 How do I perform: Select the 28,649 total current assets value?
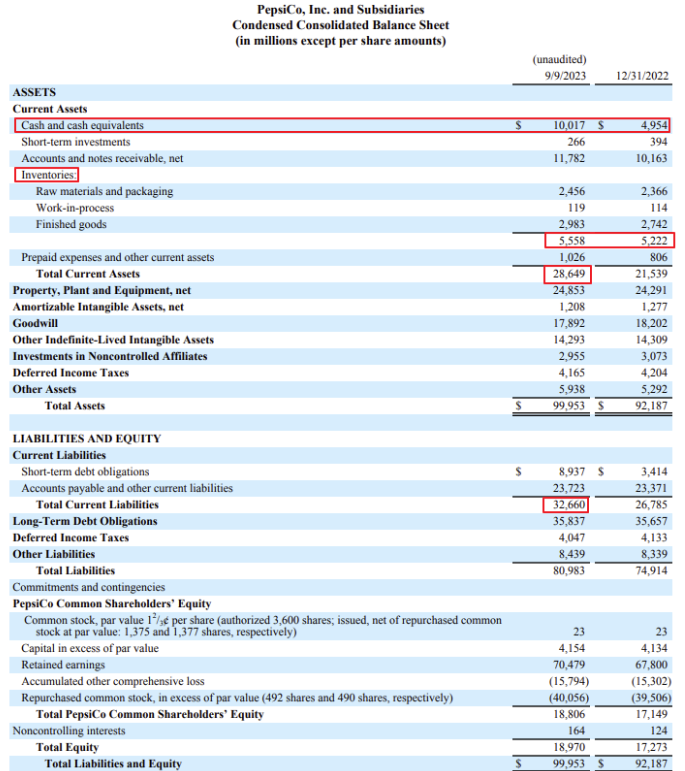(x=569, y=274)
